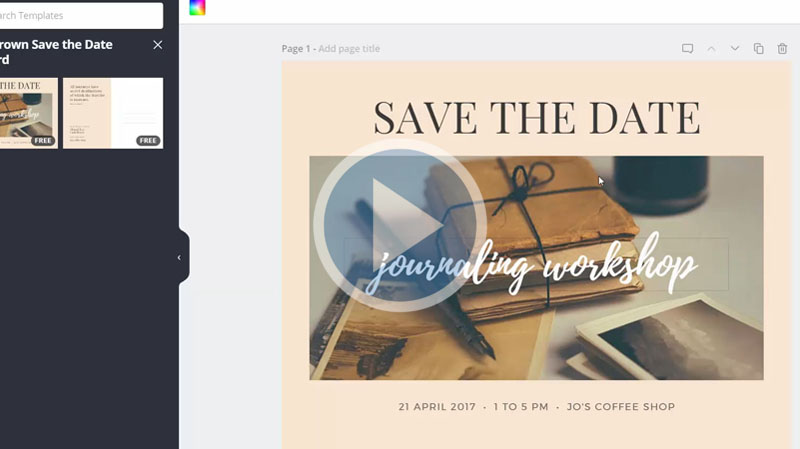The width and height of the screenshot is (800, 449).
Task: Click Add page title field
Action: point(349,48)
